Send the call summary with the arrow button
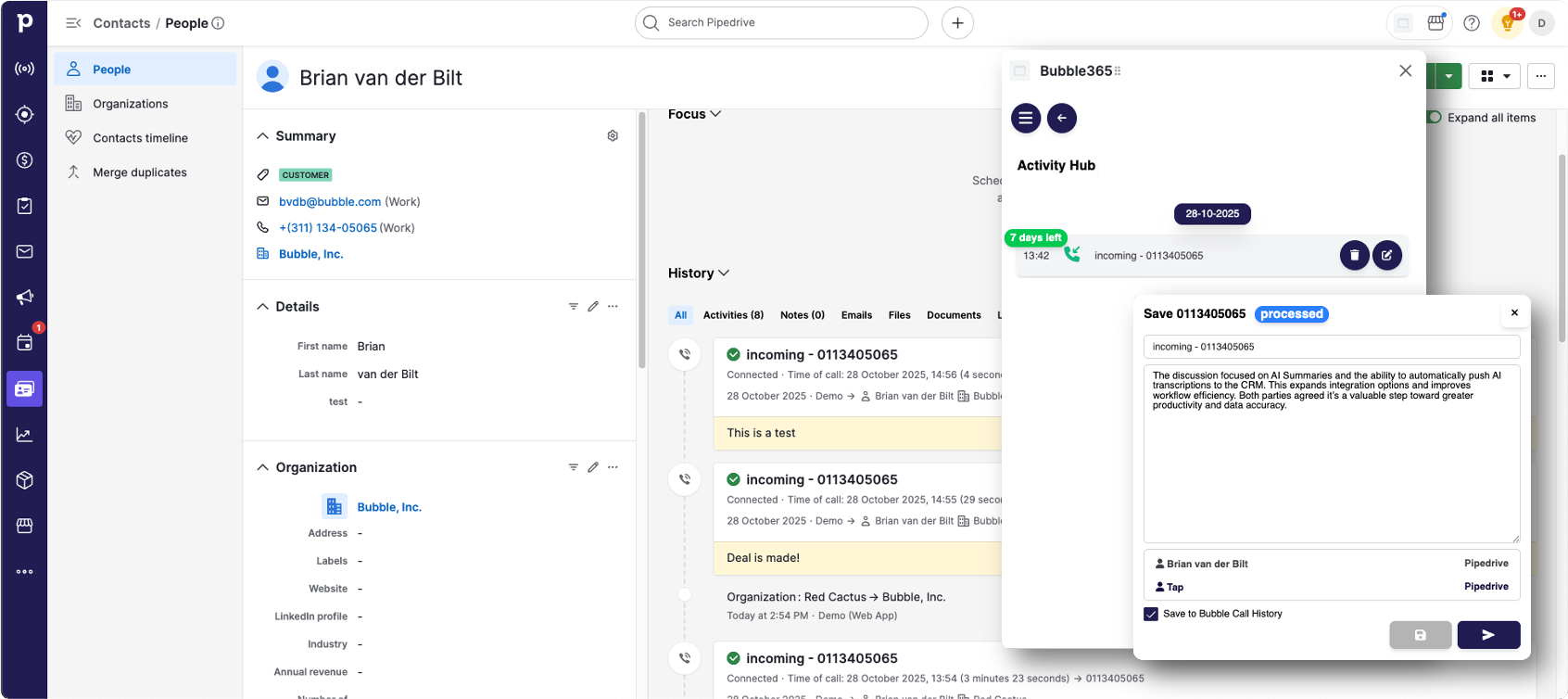 coord(1487,635)
